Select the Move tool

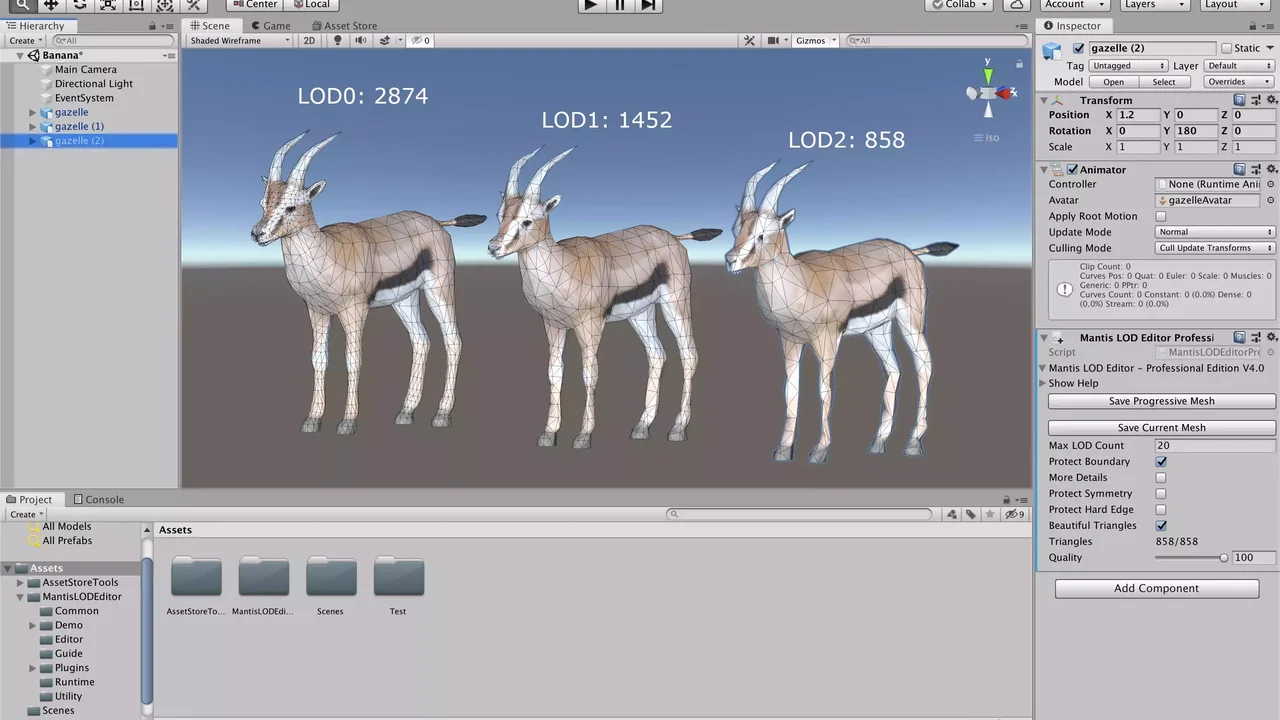click(51, 5)
